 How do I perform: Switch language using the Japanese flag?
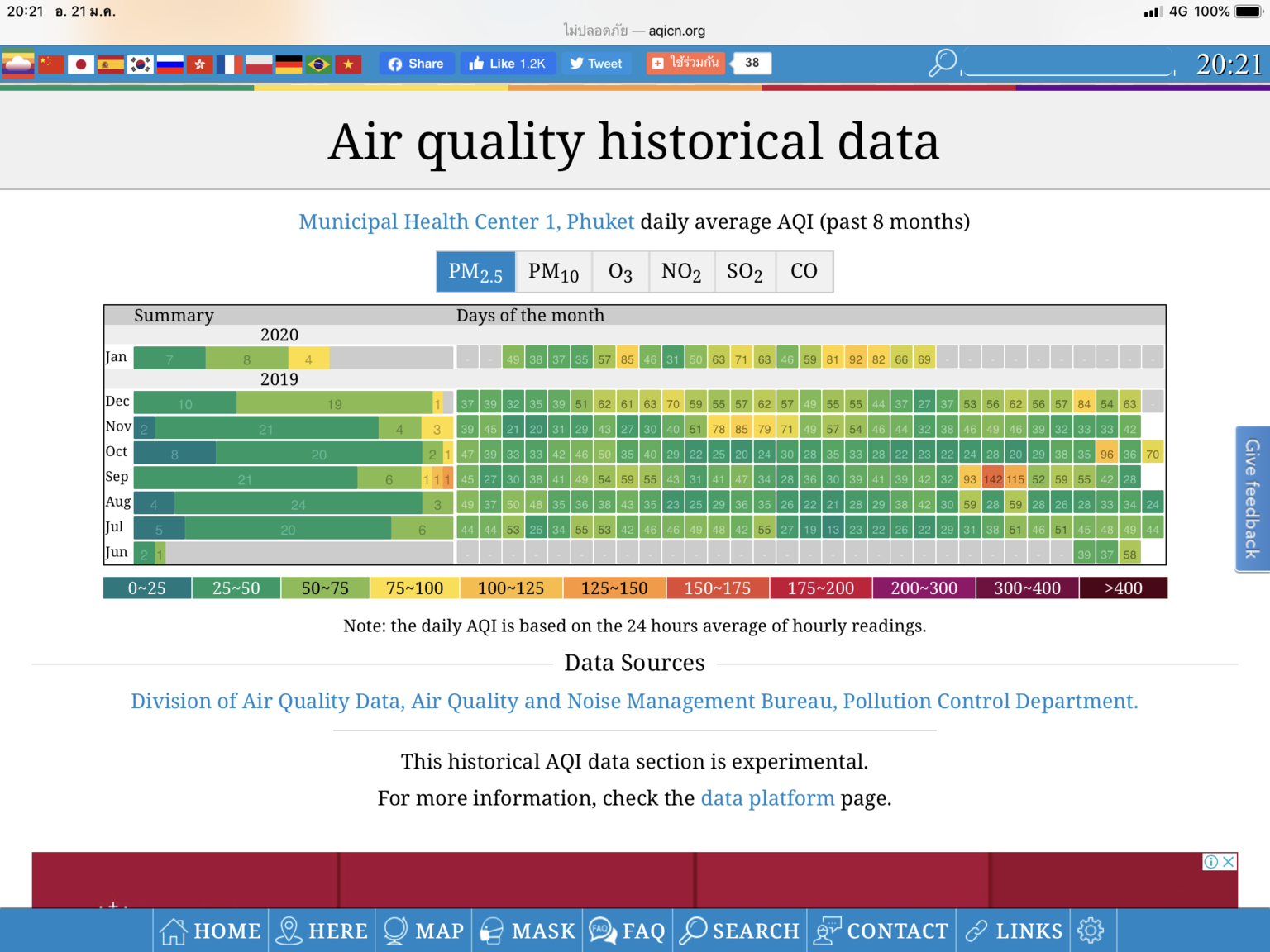point(80,64)
